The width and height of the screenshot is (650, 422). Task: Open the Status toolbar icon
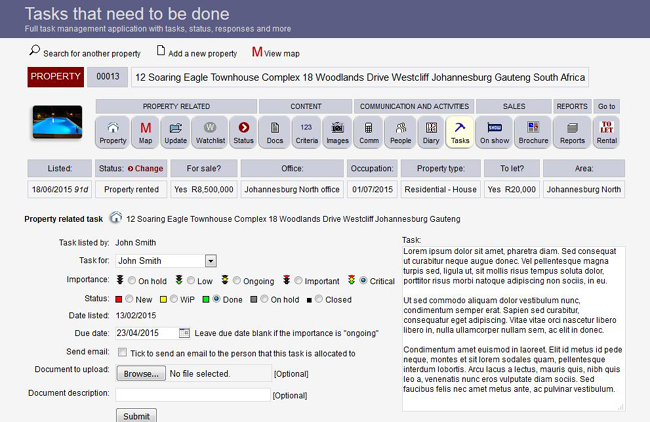(x=243, y=132)
